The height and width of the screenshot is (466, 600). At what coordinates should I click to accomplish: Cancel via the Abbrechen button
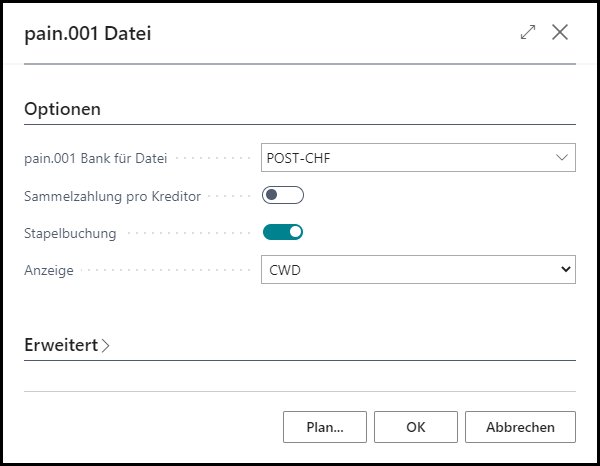(x=520, y=427)
